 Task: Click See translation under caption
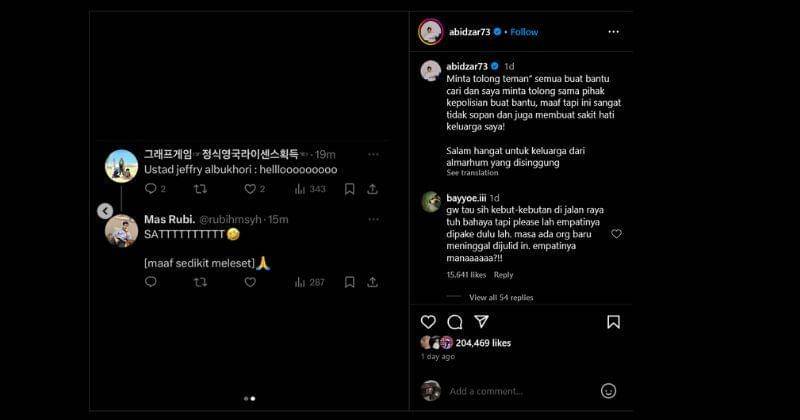pos(472,173)
